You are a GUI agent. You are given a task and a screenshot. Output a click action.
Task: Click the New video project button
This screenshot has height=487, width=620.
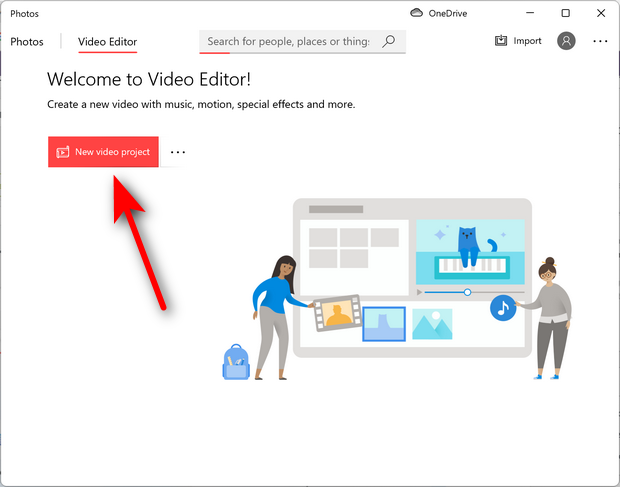(x=103, y=152)
